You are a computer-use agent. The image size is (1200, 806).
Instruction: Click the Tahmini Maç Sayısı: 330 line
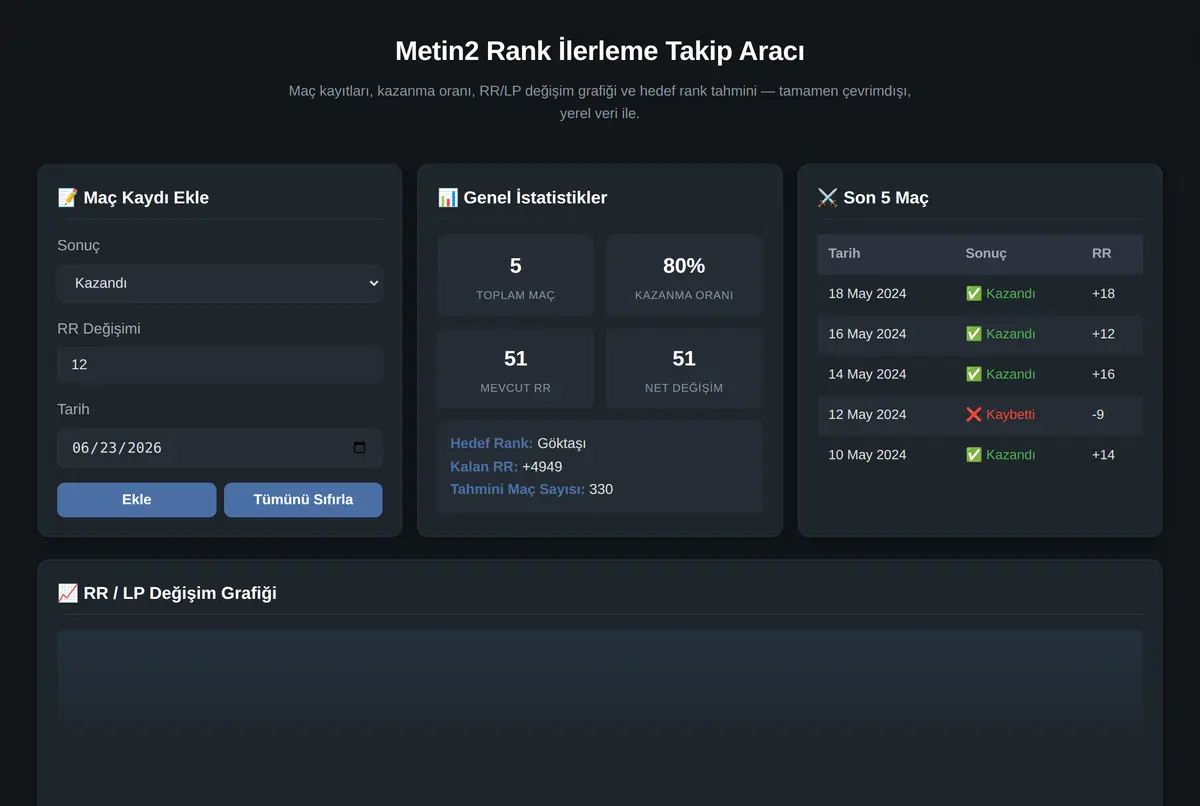click(x=531, y=489)
